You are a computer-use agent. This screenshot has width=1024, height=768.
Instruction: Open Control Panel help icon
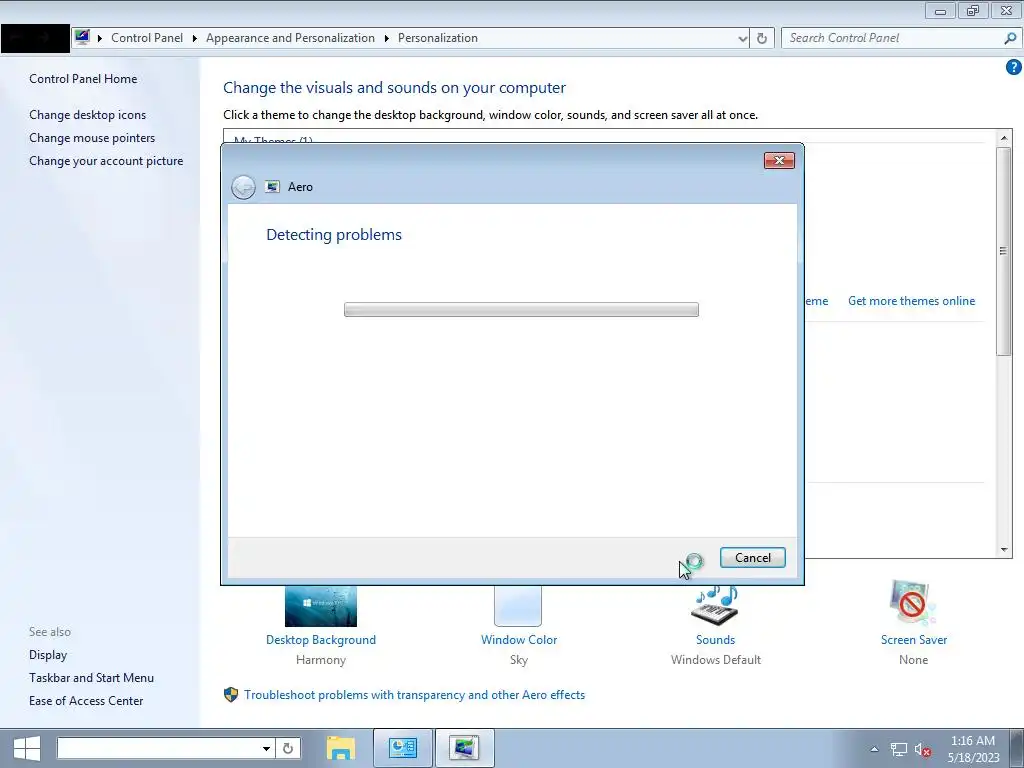point(1013,67)
